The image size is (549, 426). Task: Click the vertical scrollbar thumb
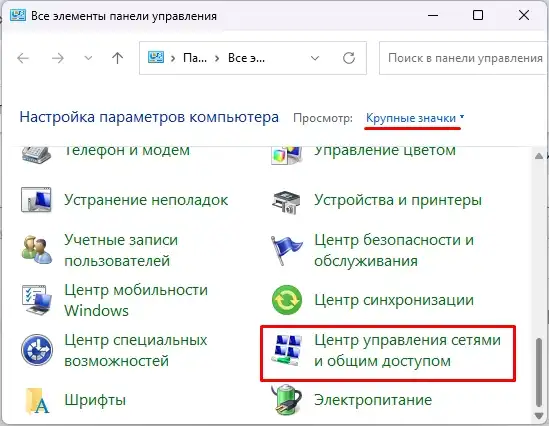tap(539, 372)
